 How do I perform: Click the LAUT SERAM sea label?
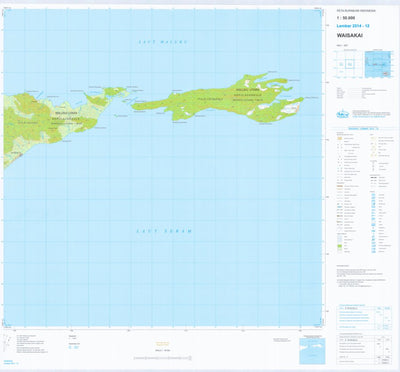click(165, 231)
